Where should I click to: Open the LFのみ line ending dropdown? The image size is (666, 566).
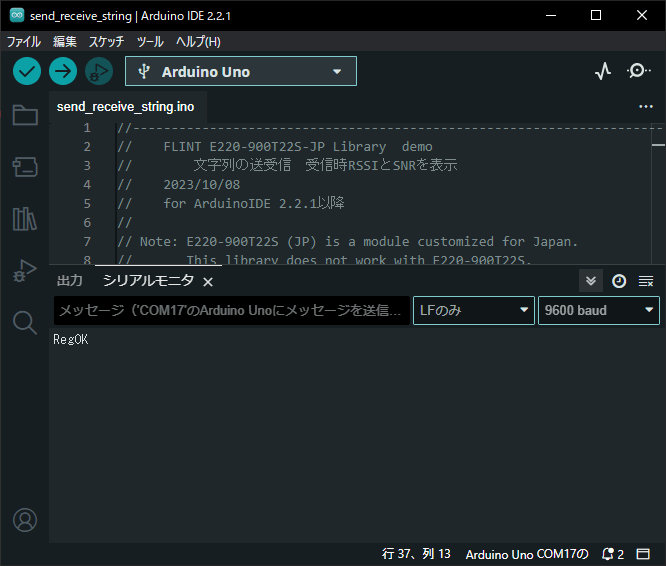(474, 310)
